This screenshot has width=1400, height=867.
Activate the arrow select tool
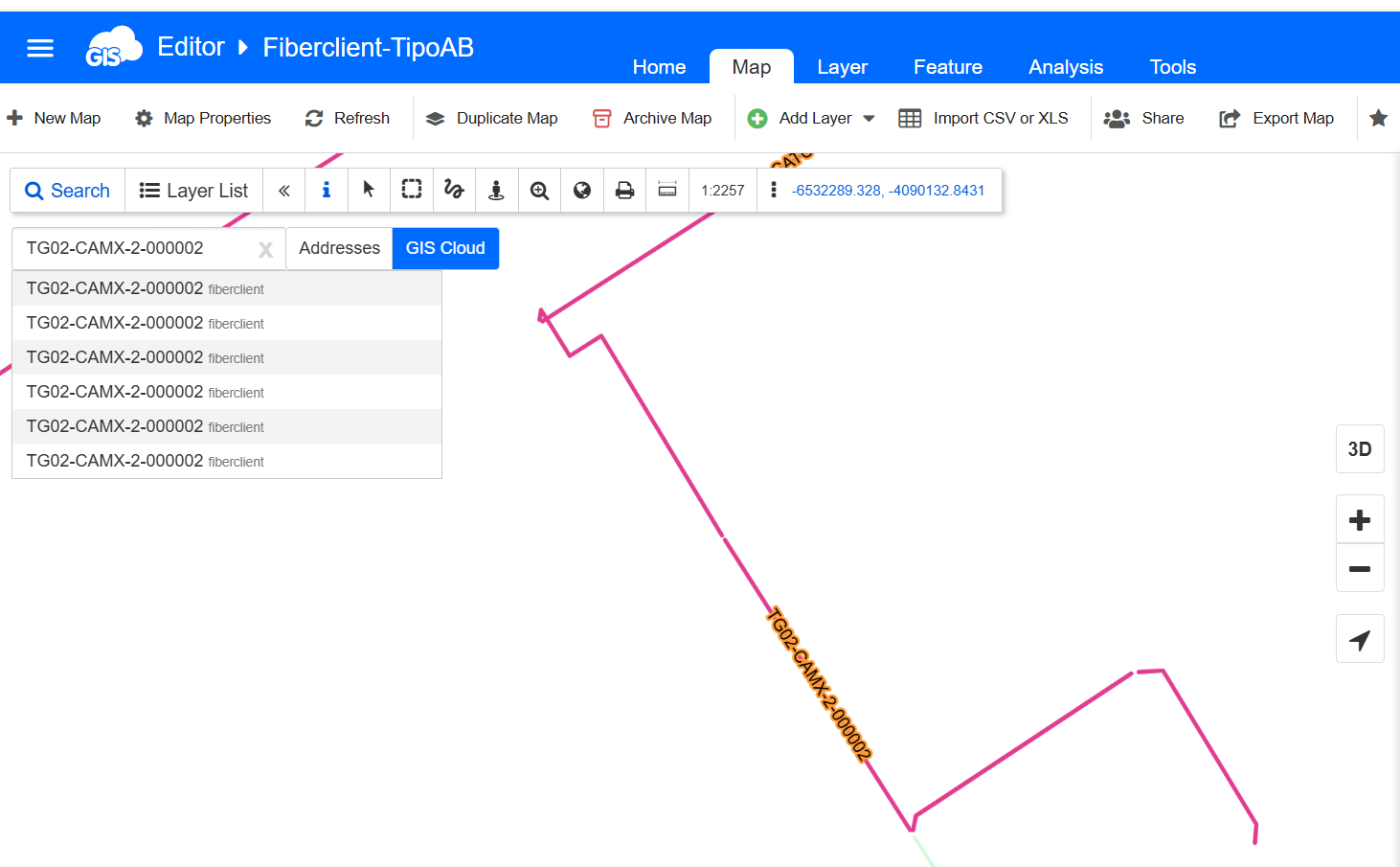pyautogui.click(x=369, y=190)
